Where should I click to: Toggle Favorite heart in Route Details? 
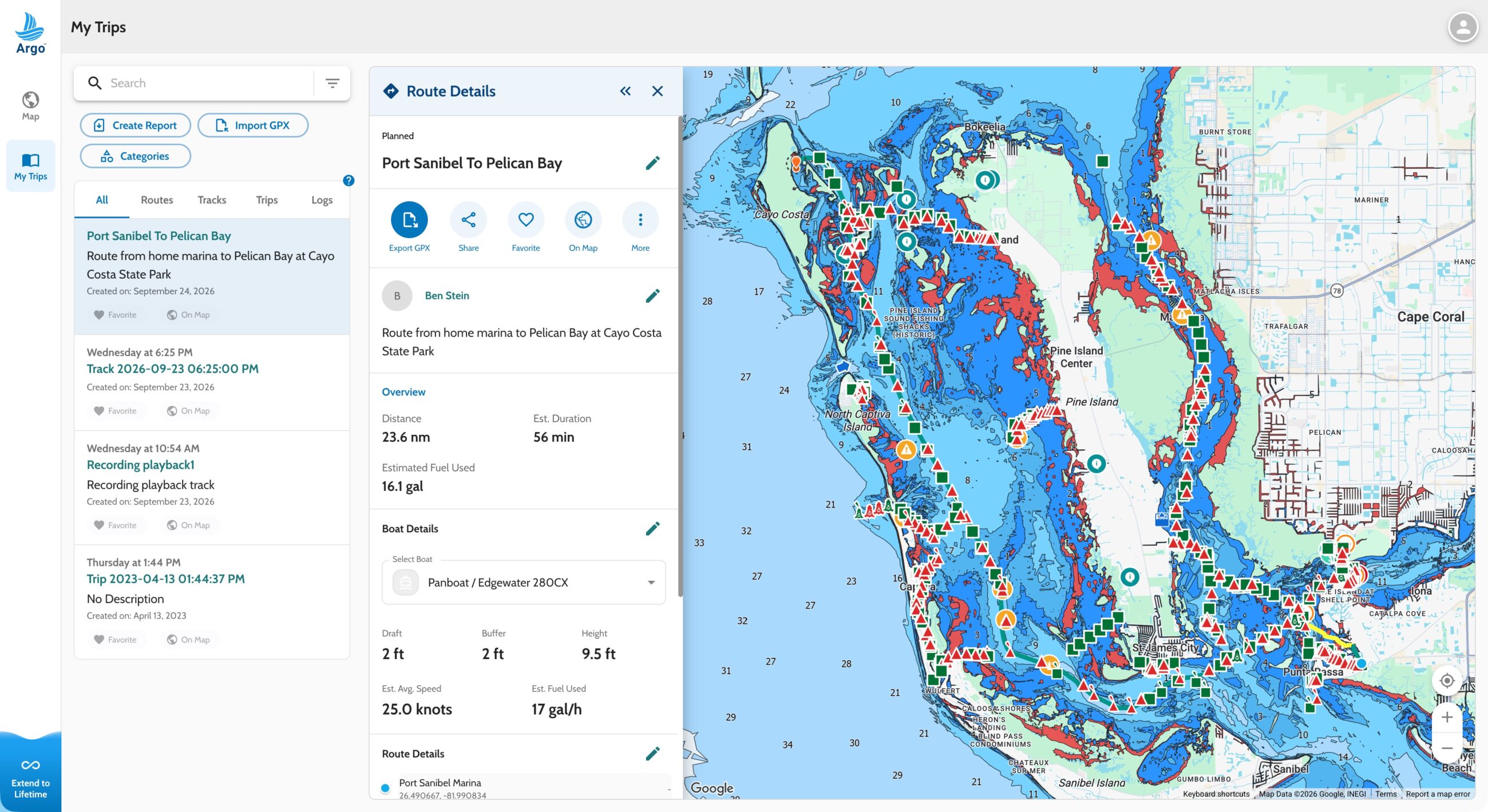coord(525,220)
